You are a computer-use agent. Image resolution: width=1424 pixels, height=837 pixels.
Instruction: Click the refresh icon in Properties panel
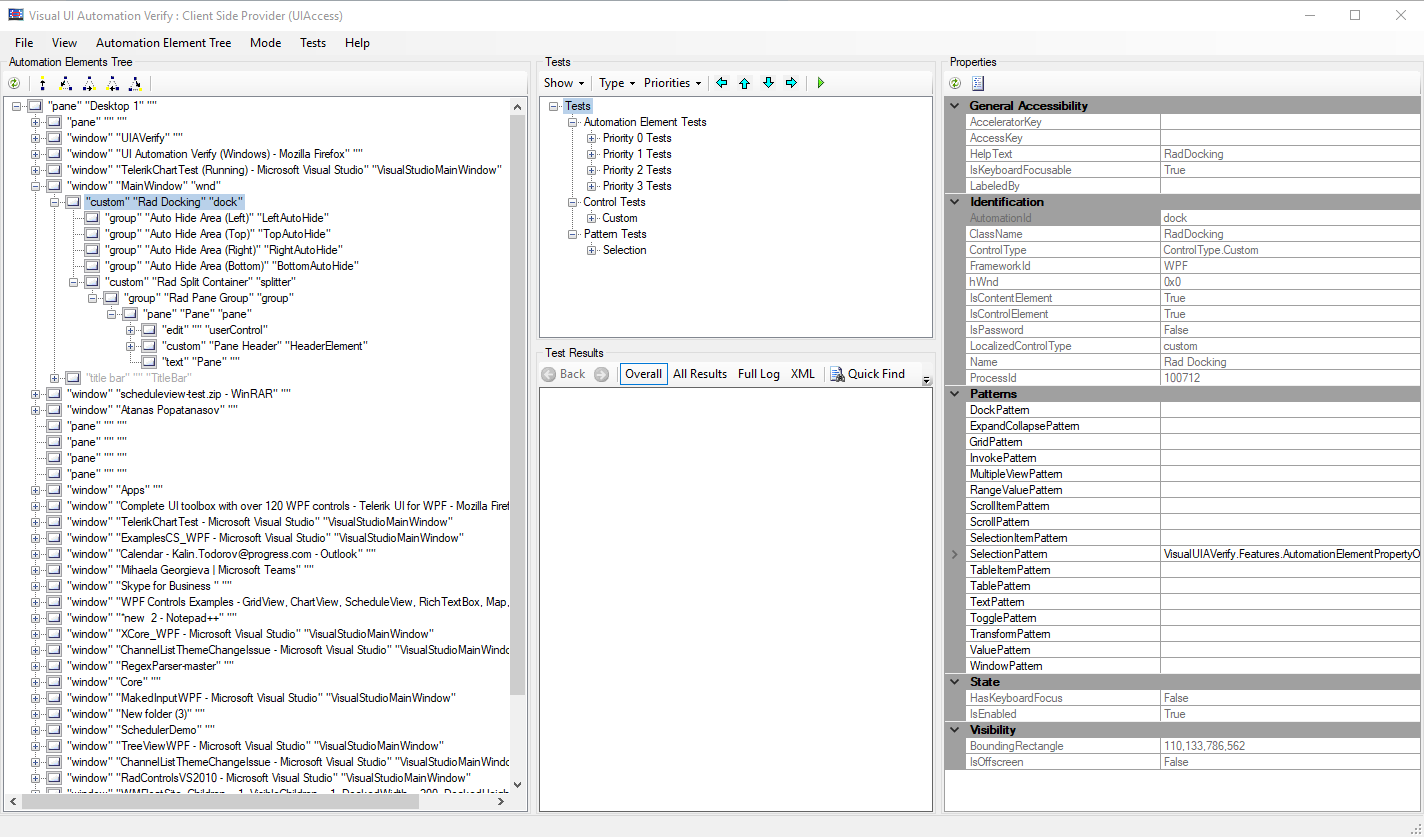(955, 84)
